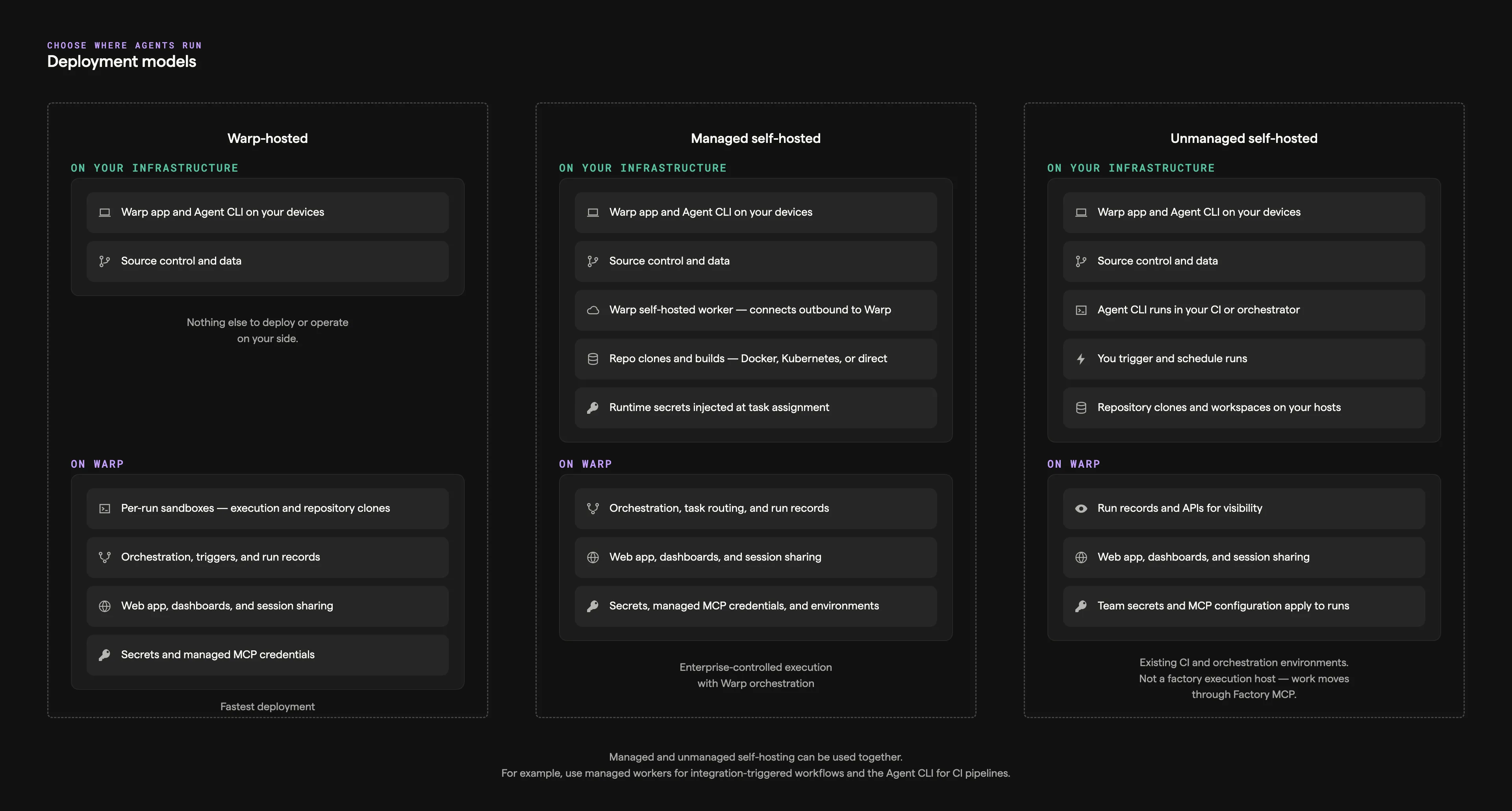Click the terminal icon beside Per-run sandboxes

point(104,509)
